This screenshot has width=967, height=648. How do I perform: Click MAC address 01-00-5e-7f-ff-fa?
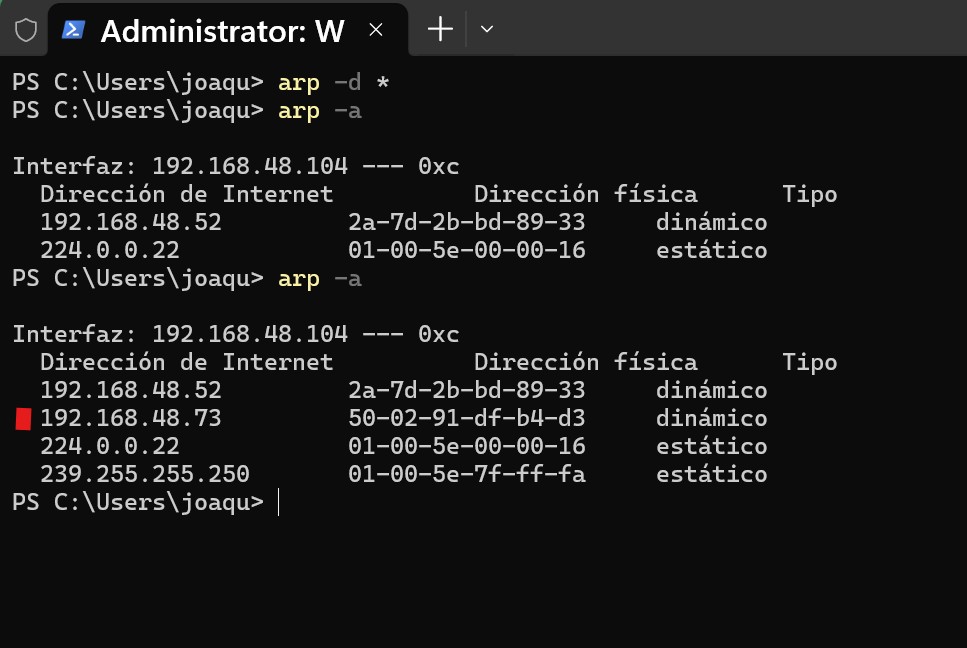coord(466,474)
